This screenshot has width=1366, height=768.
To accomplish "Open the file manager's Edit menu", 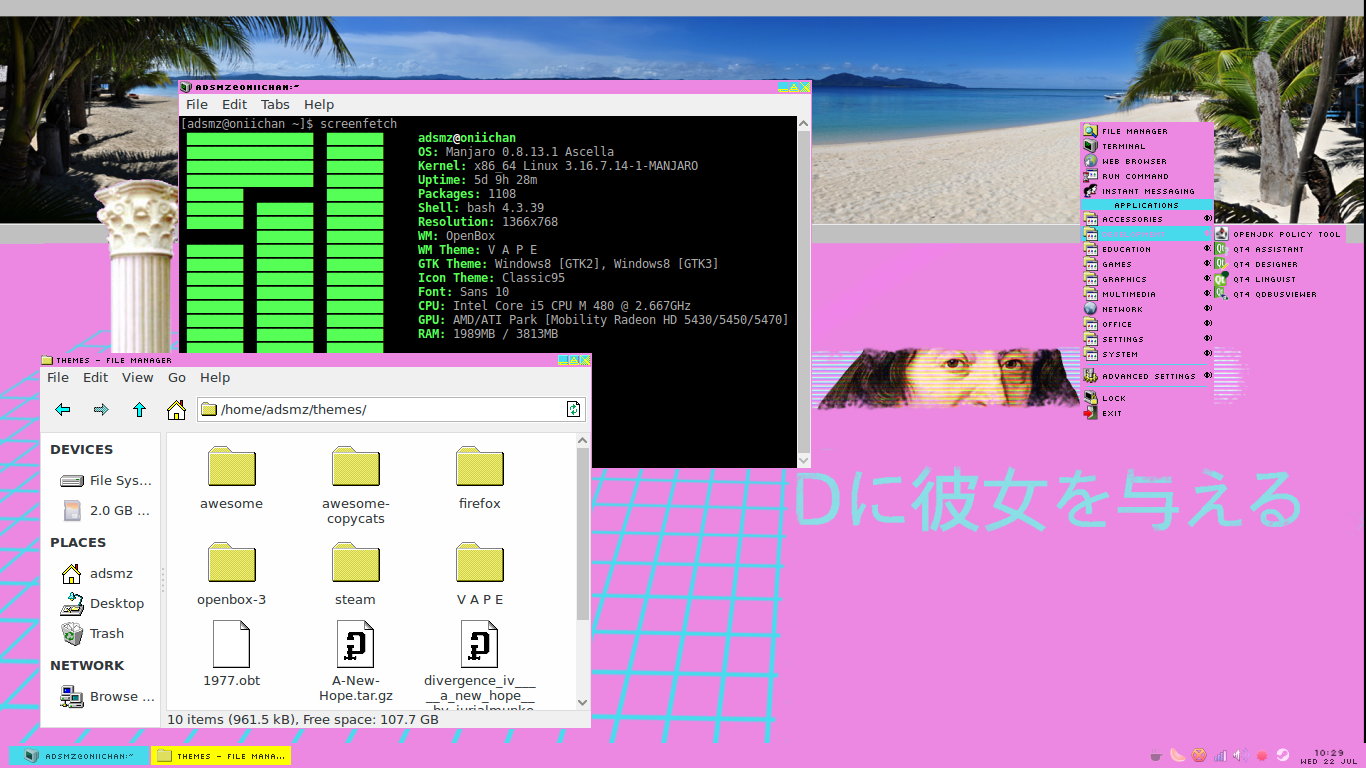I will tap(95, 377).
